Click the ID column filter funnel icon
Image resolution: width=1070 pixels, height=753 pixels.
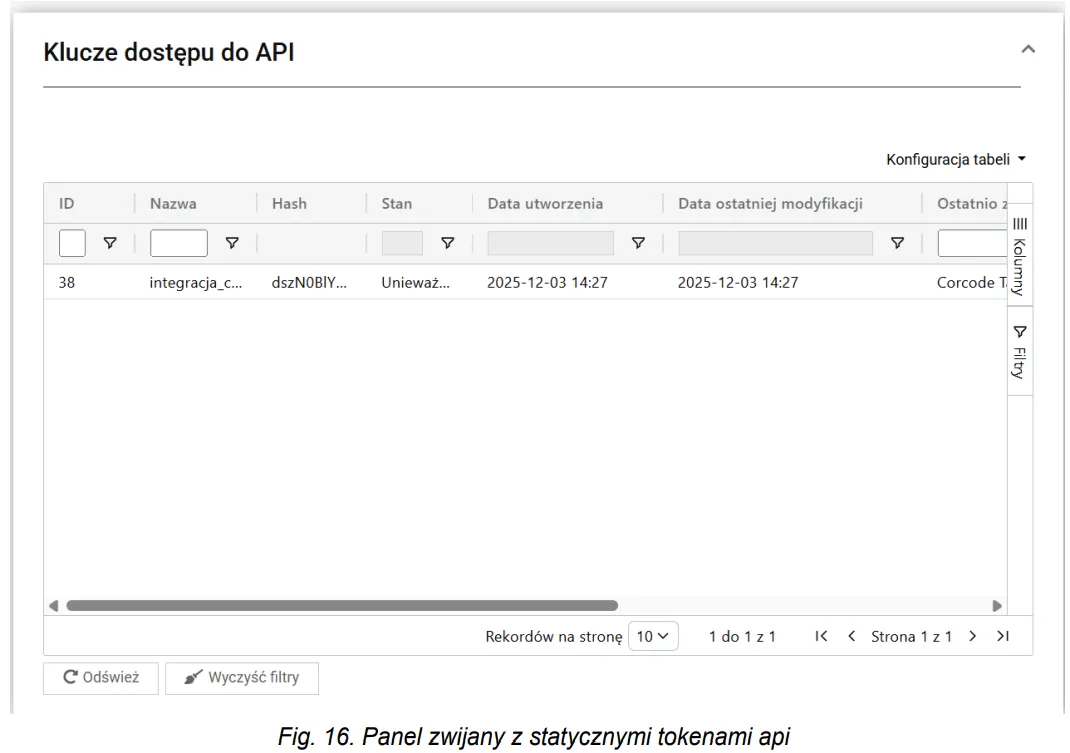point(111,243)
